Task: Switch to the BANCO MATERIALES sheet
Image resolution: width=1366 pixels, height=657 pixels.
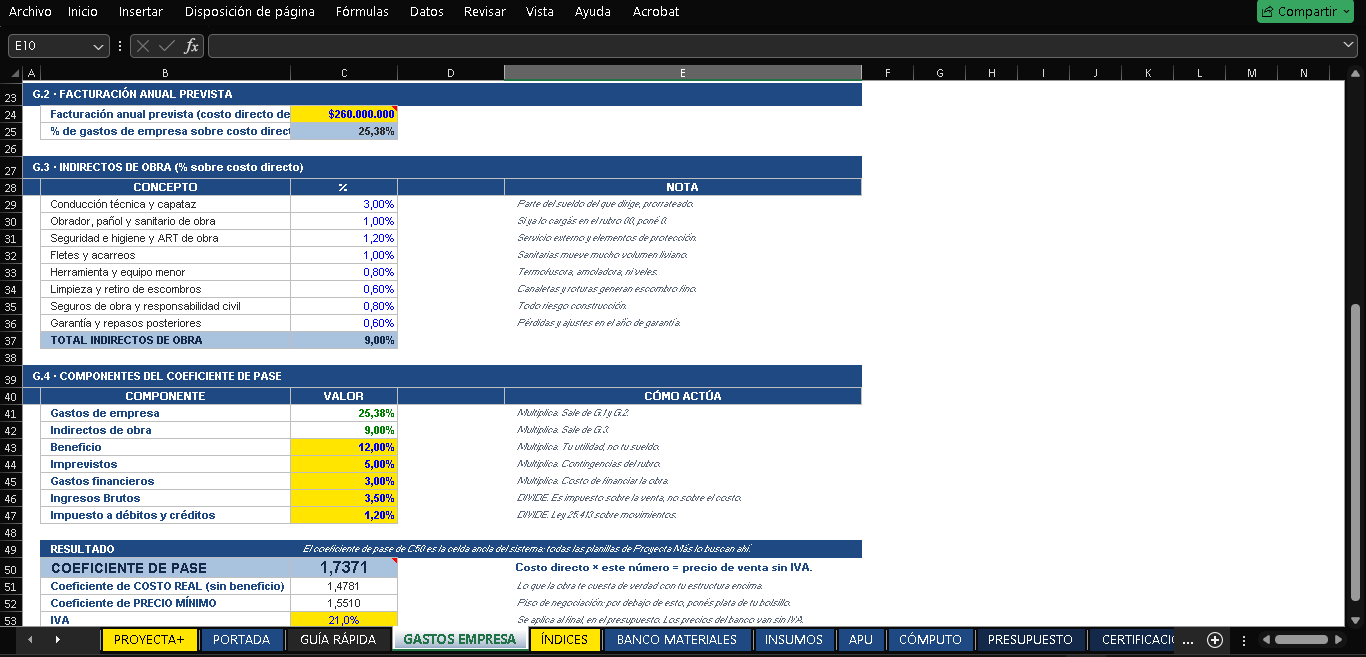Action: click(x=675, y=640)
